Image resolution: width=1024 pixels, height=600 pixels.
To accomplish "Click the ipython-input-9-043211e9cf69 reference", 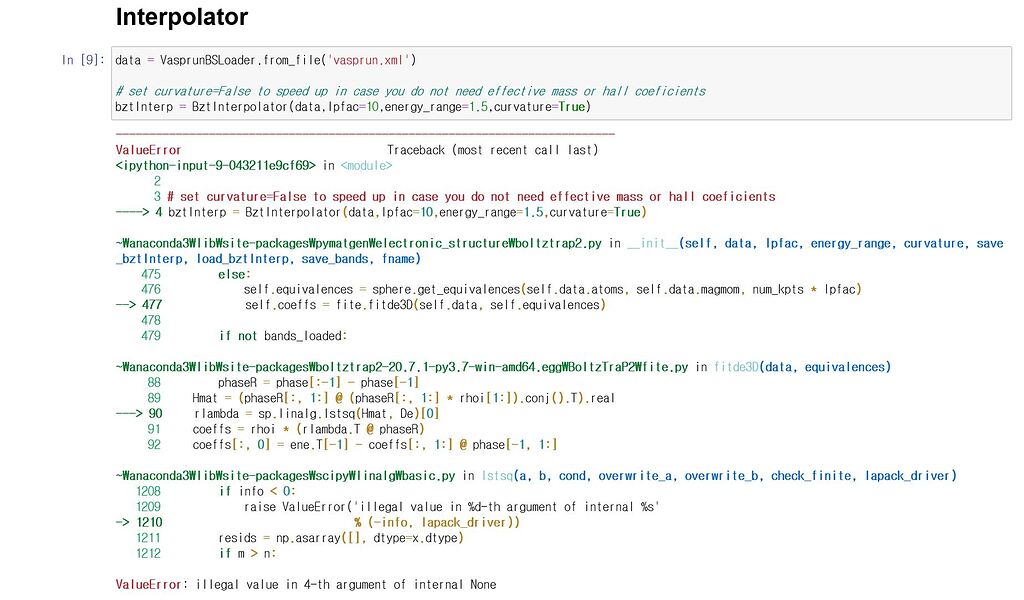I will (x=216, y=165).
